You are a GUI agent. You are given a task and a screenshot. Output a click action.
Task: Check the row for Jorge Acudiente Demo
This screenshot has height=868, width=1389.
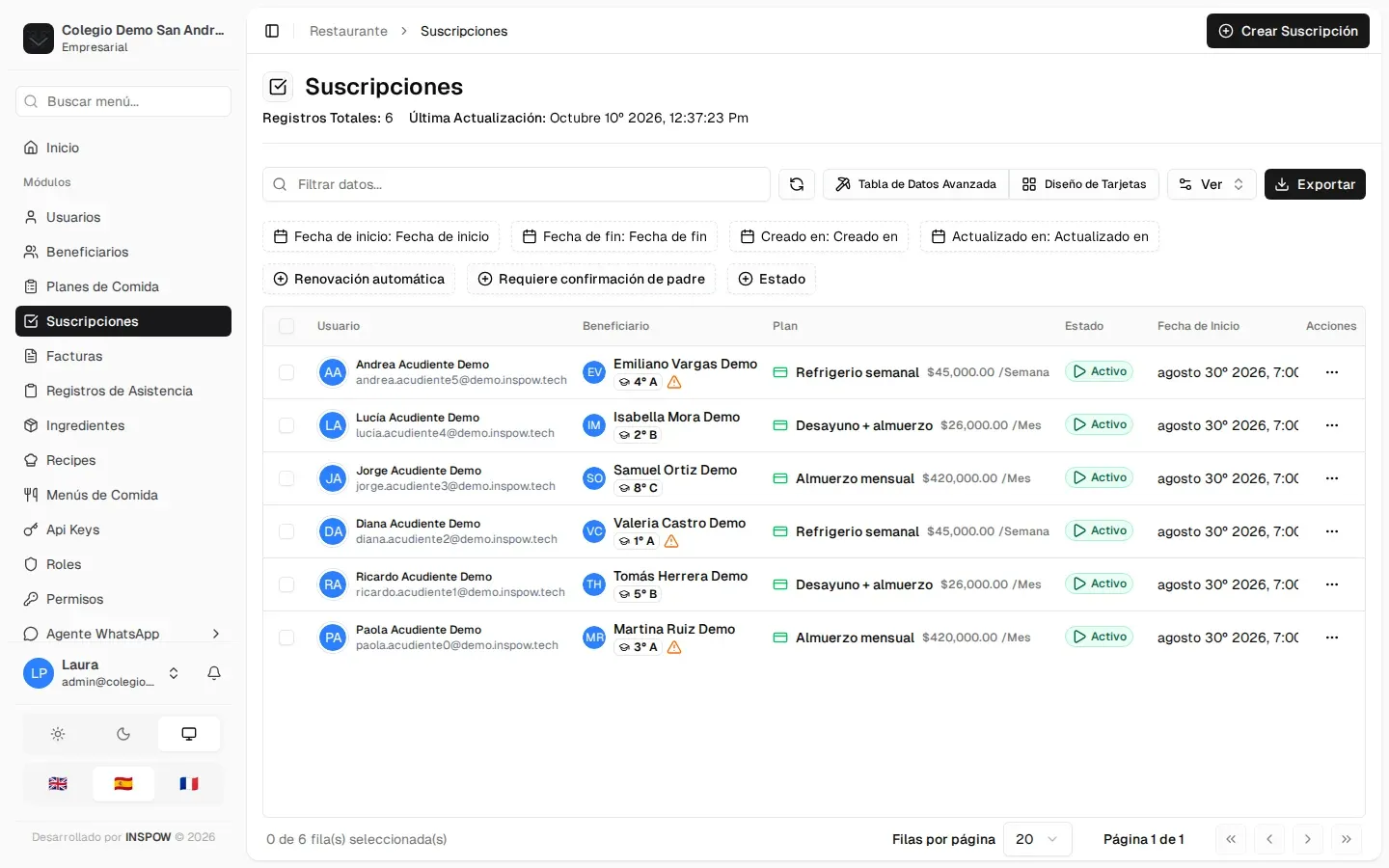coord(286,478)
